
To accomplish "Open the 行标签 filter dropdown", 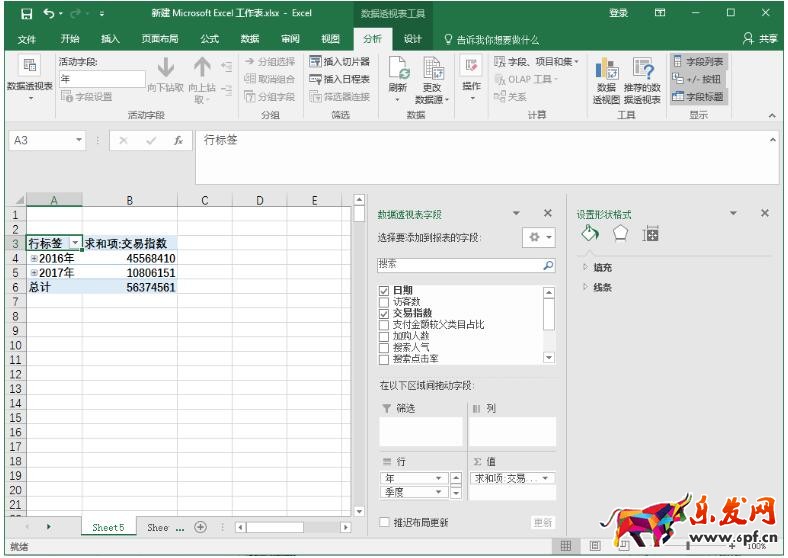I will tap(74, 244).
